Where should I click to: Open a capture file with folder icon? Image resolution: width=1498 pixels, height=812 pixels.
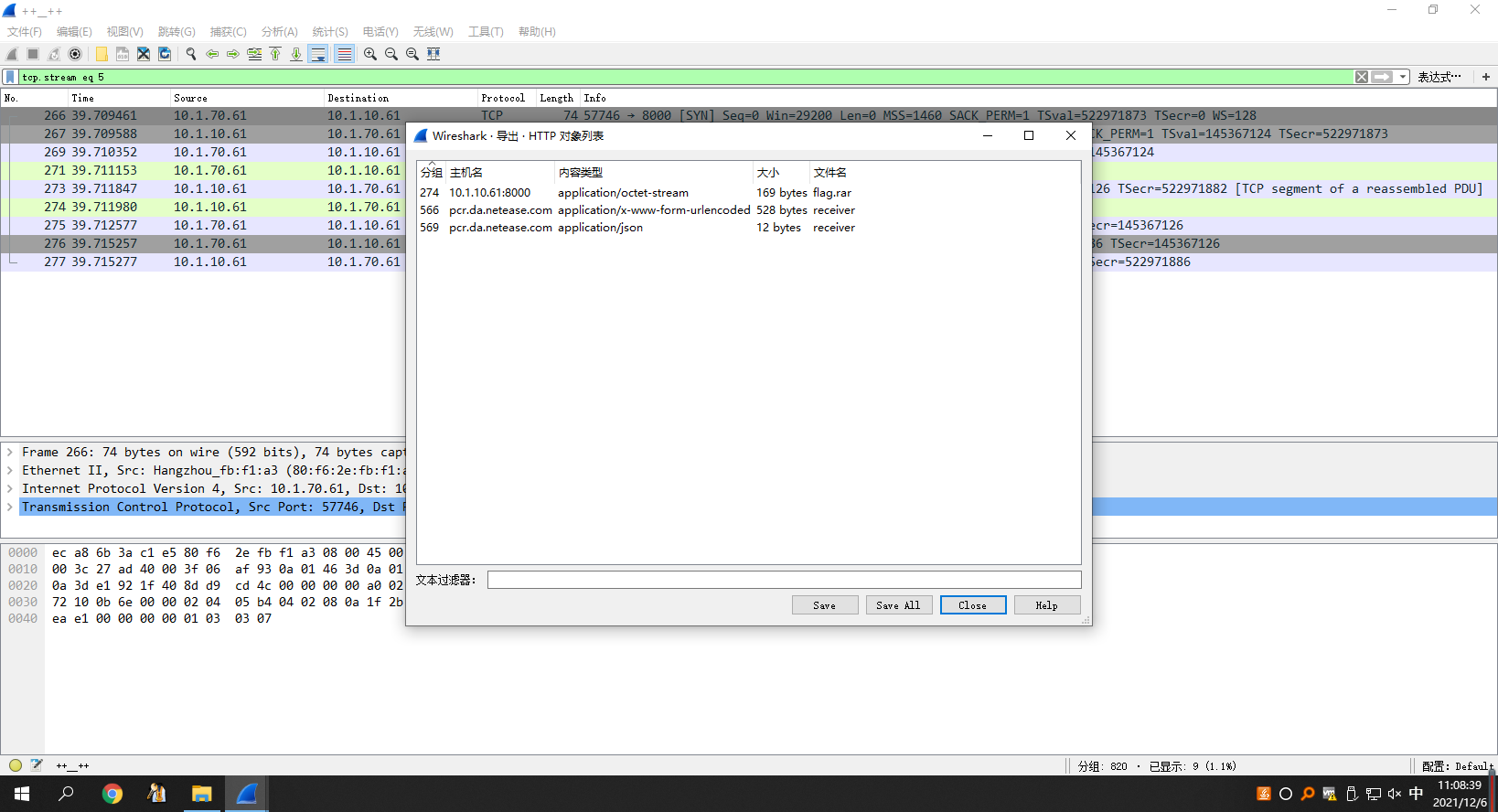(102, 54)
